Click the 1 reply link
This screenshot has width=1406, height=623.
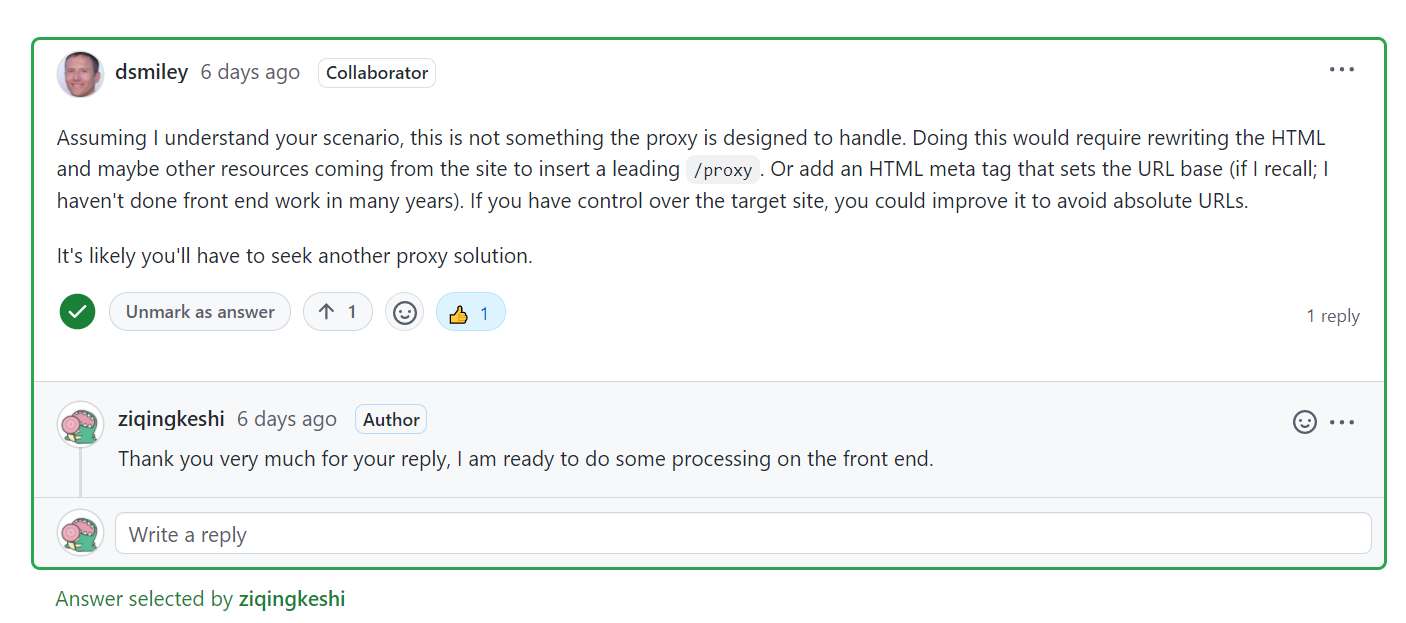[x=1333, y=316]
